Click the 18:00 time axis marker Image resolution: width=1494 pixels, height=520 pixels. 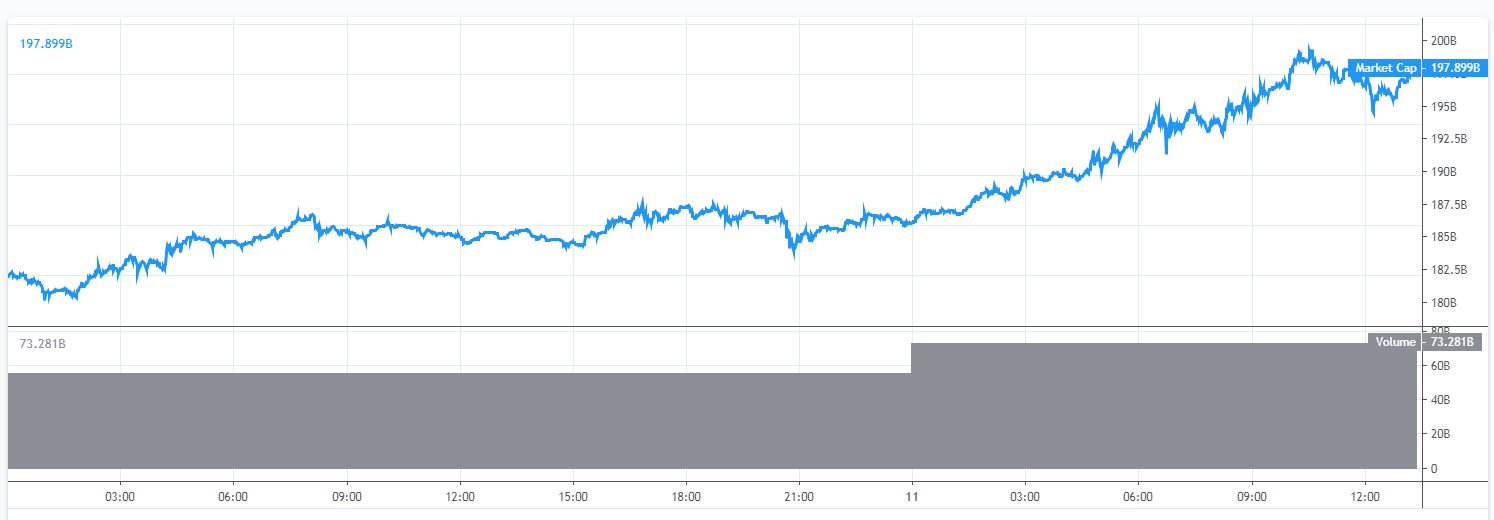686,495
